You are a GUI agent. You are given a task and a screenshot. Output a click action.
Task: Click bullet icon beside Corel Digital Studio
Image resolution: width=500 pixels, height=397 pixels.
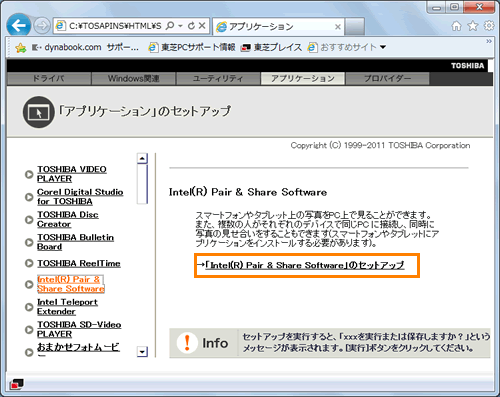[29, 197]
